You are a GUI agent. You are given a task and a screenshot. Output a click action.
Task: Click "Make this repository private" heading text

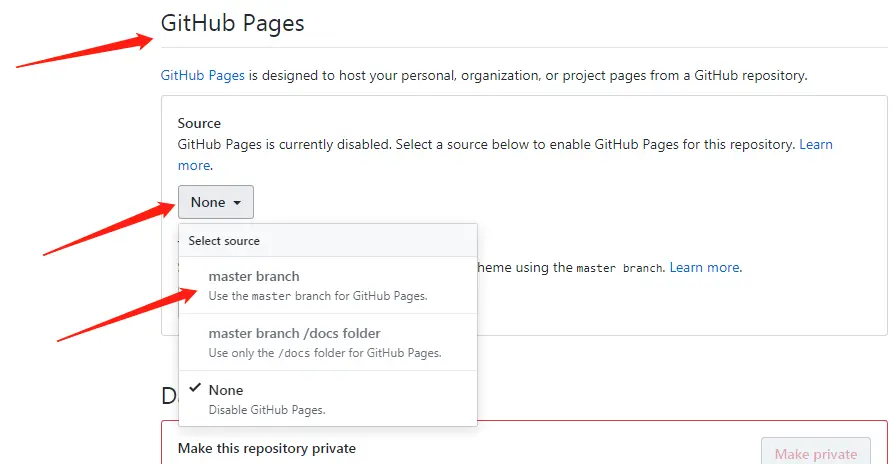click(x=266, y=448)
